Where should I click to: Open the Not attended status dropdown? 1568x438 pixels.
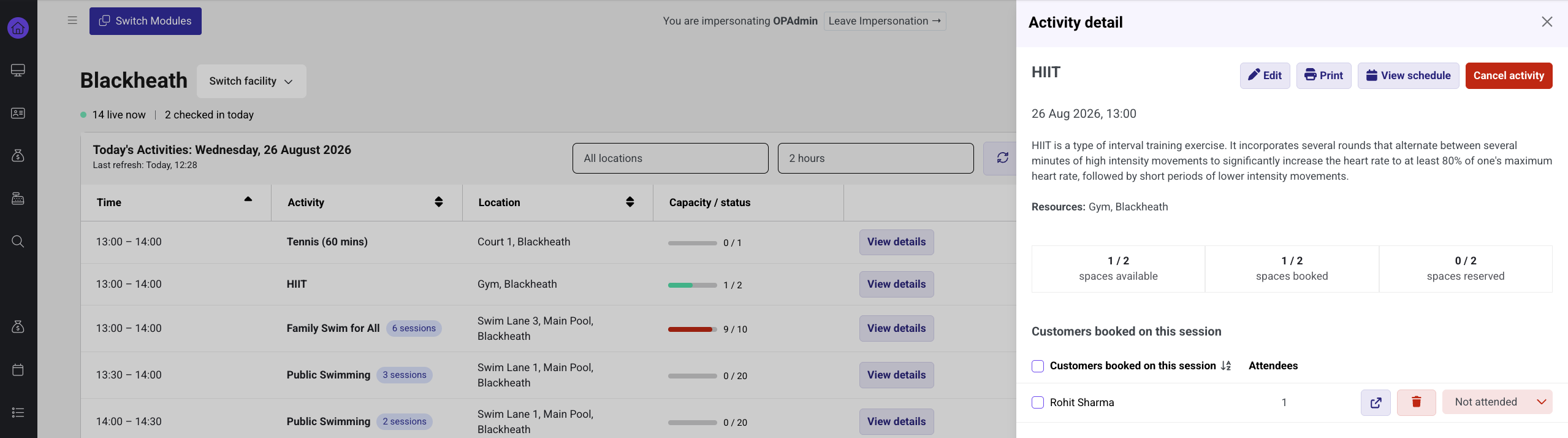(x=1497, y=402)
